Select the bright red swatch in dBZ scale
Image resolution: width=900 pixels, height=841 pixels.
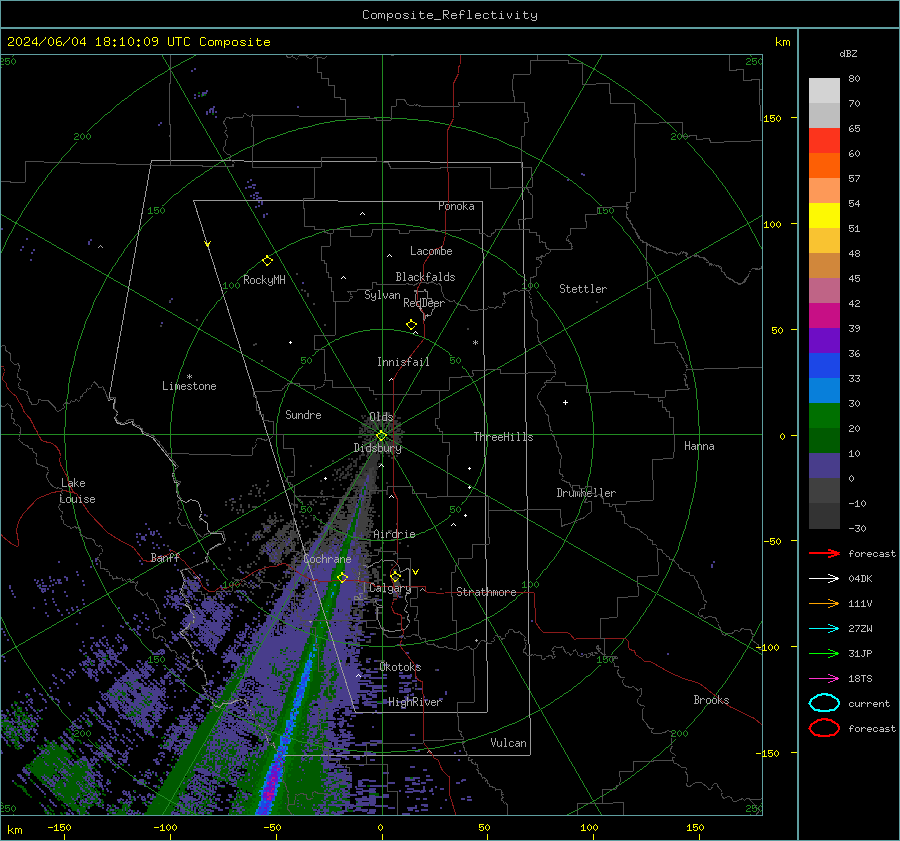point(824,141)
